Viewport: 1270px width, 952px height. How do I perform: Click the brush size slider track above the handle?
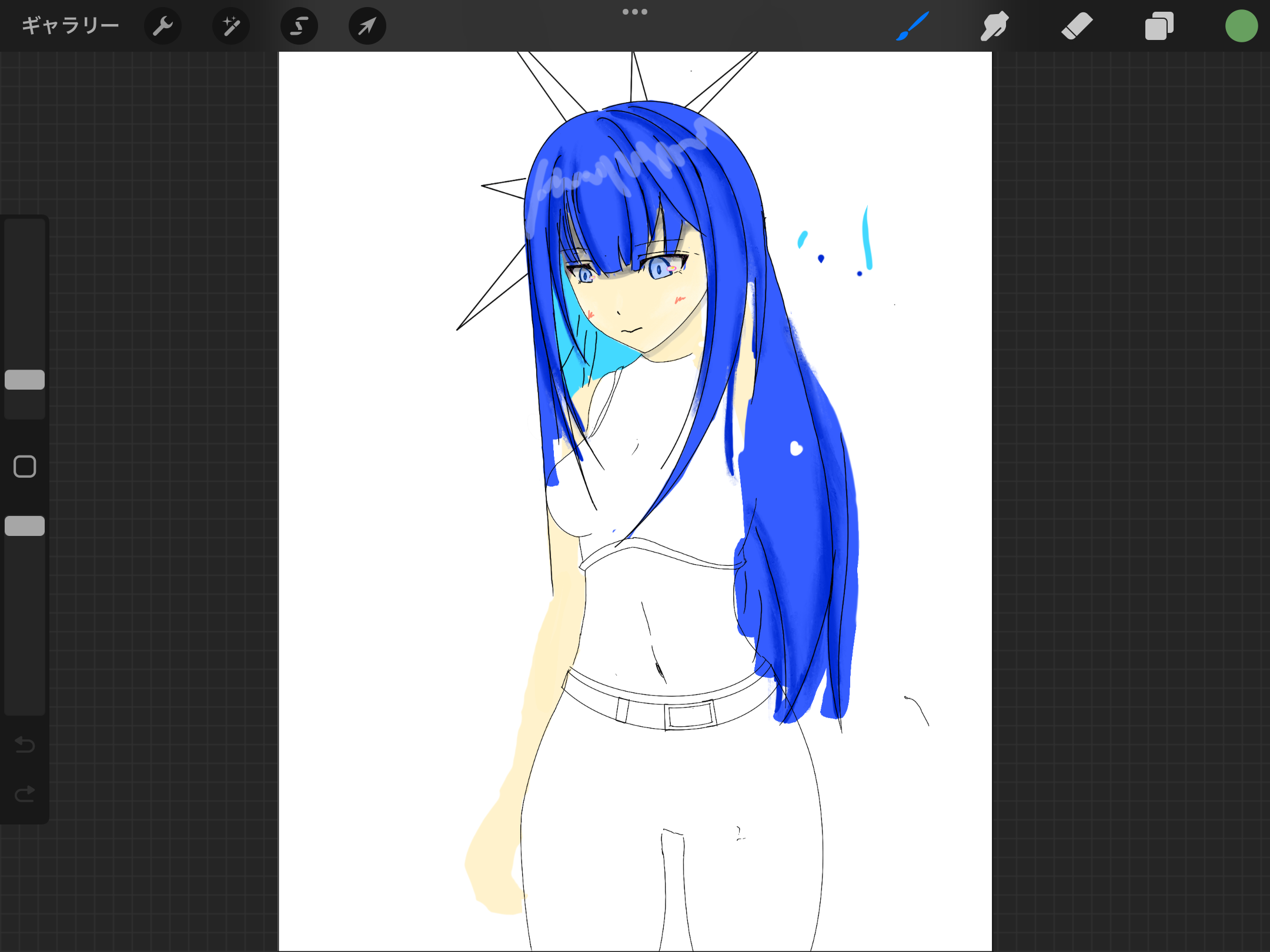click(x=25, y=294)
